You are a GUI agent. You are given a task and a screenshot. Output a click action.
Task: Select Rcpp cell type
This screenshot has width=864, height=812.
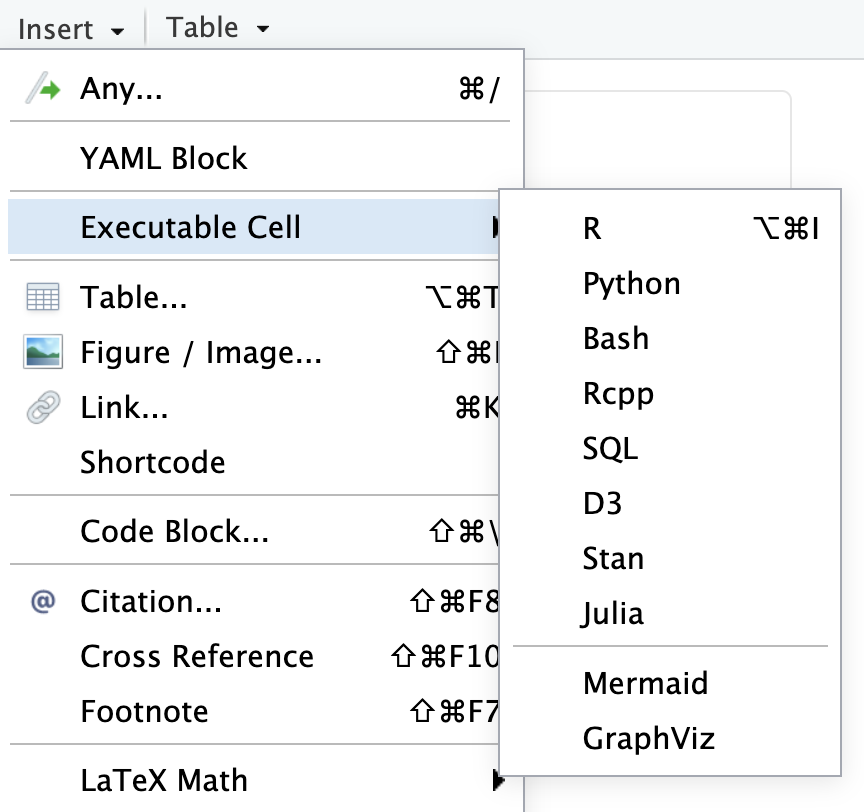click(x=618, y=394)
